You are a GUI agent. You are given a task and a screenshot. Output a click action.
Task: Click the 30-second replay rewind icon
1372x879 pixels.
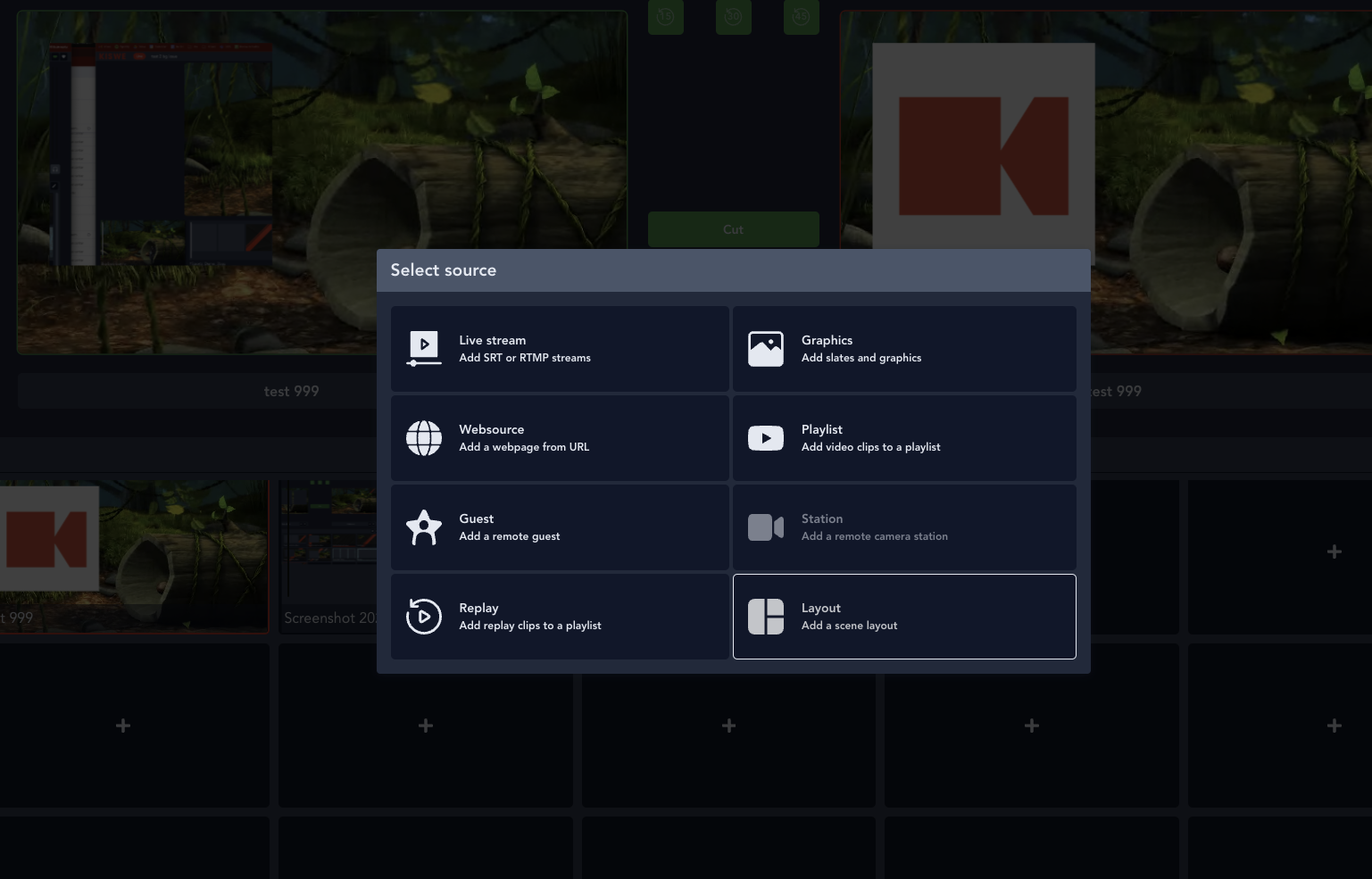click(734, 17)
